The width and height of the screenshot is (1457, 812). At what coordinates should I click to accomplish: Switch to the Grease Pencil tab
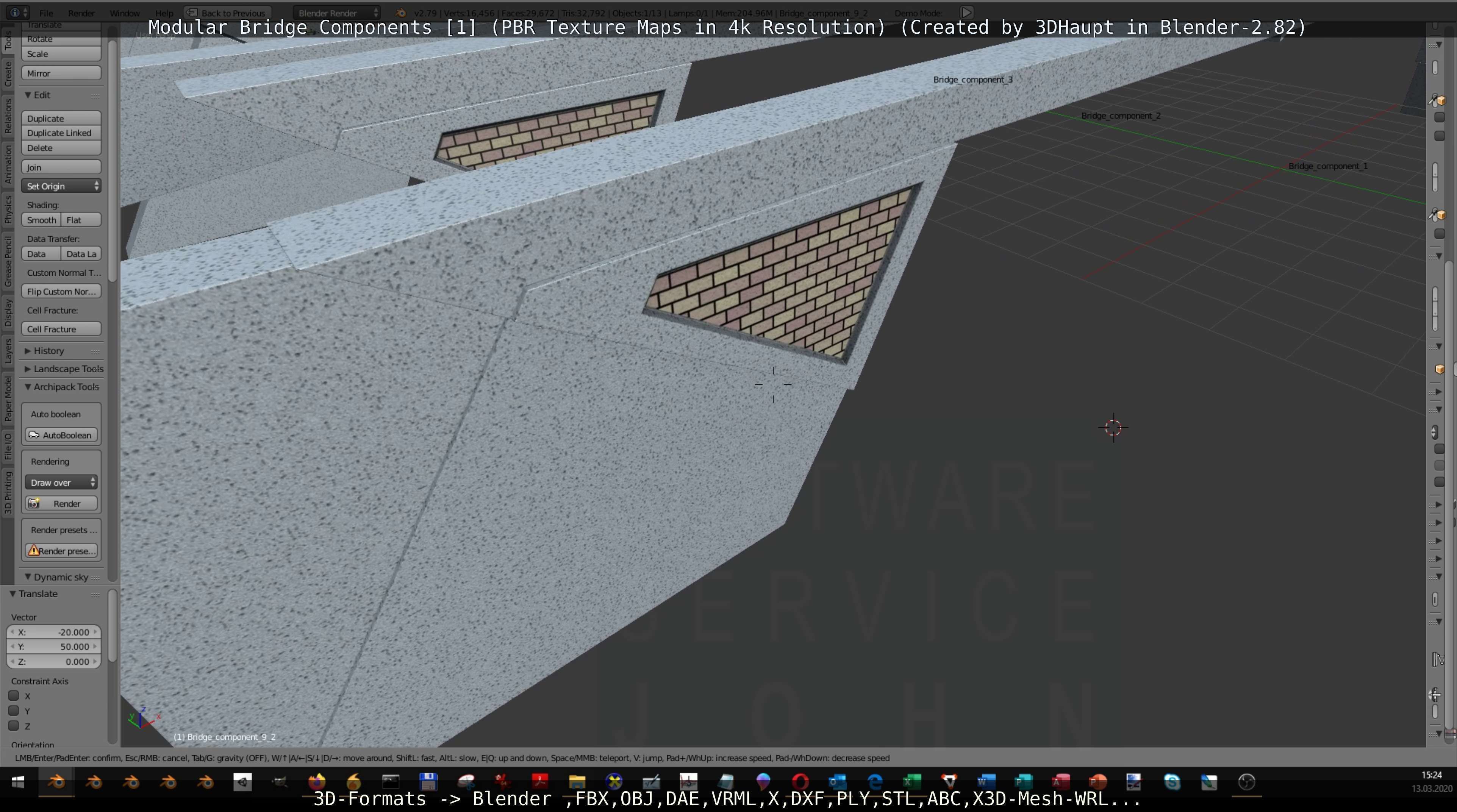pyautogui.click(x=8, y=261)
